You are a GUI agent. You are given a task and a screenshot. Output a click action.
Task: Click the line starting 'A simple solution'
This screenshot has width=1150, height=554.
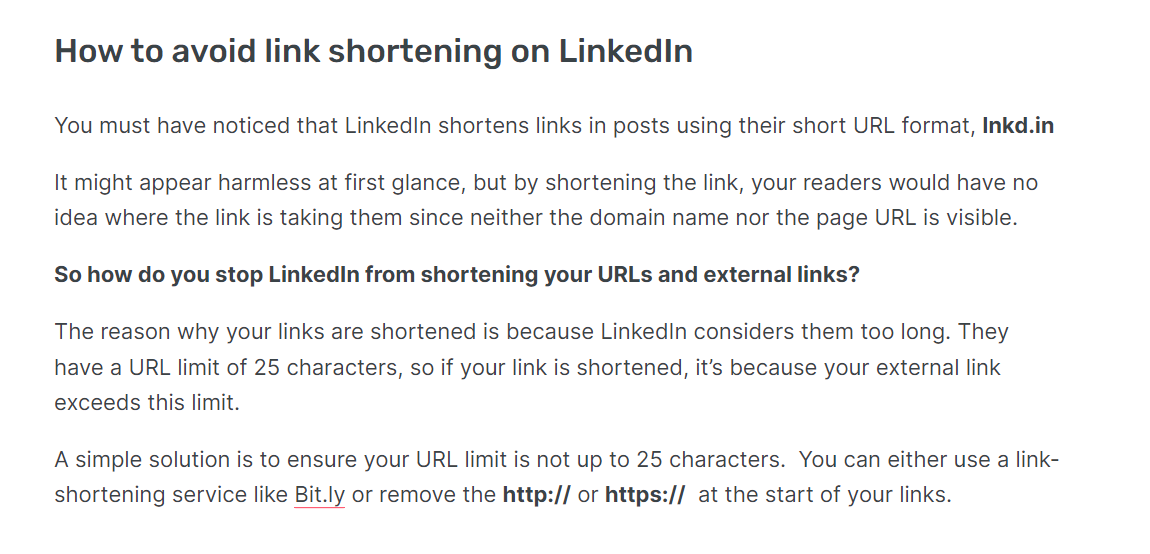click(x=557, y=461)
